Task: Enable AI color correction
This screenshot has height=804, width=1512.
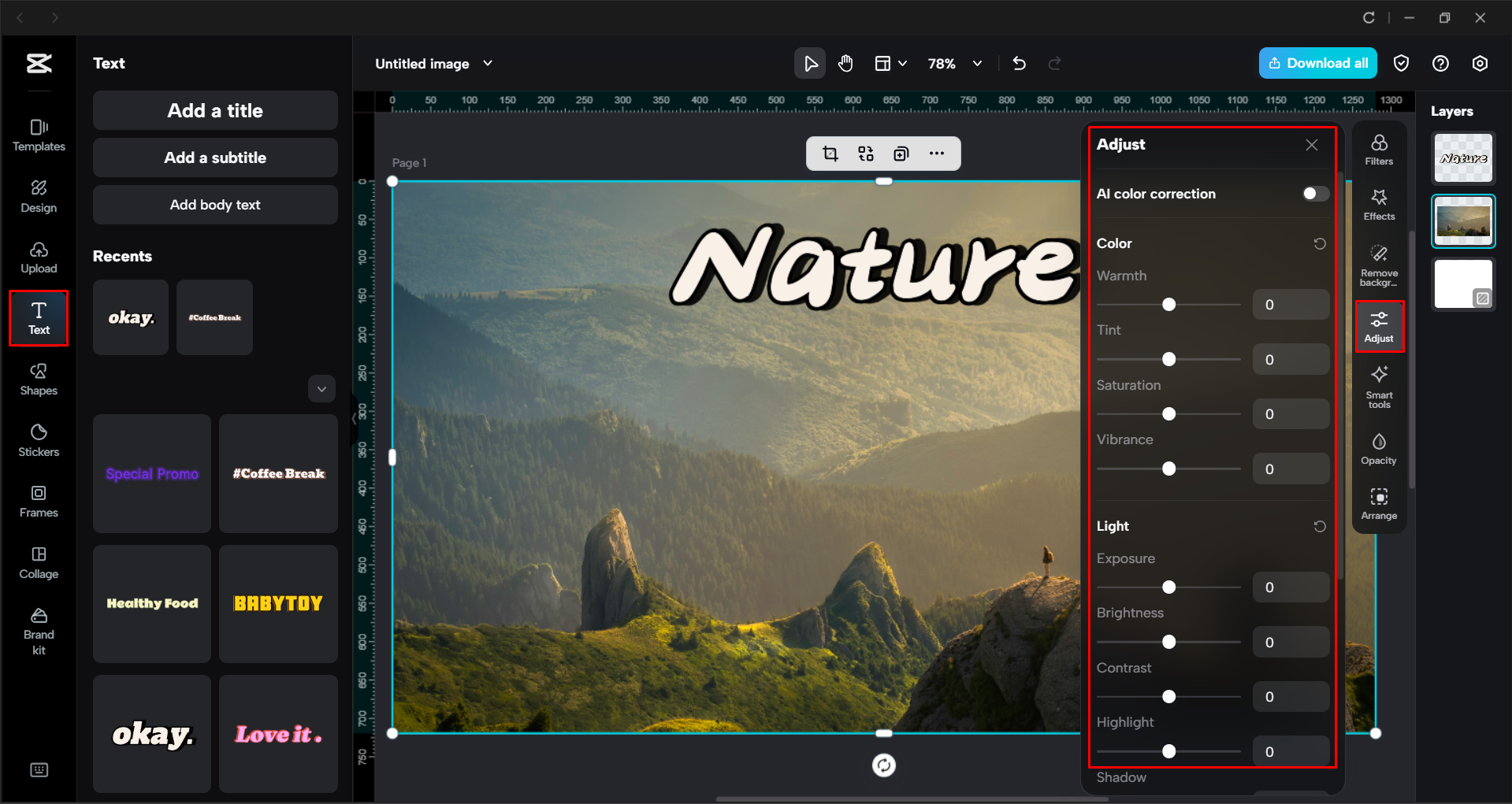Action: 1313,193
